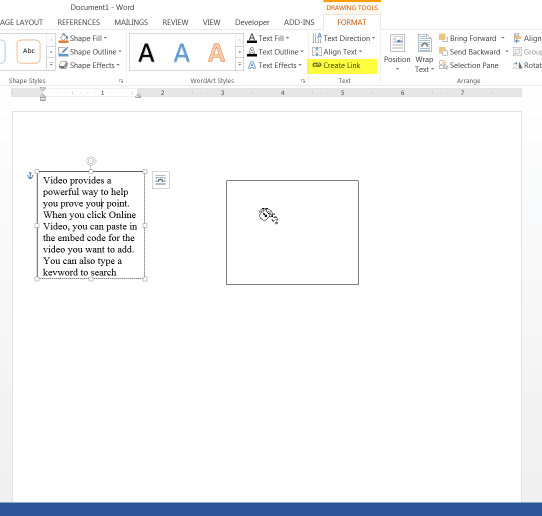Open the Position layout icon
This screenshot has width=542, height=516.
pyautogui.click(x=397, y=53)
